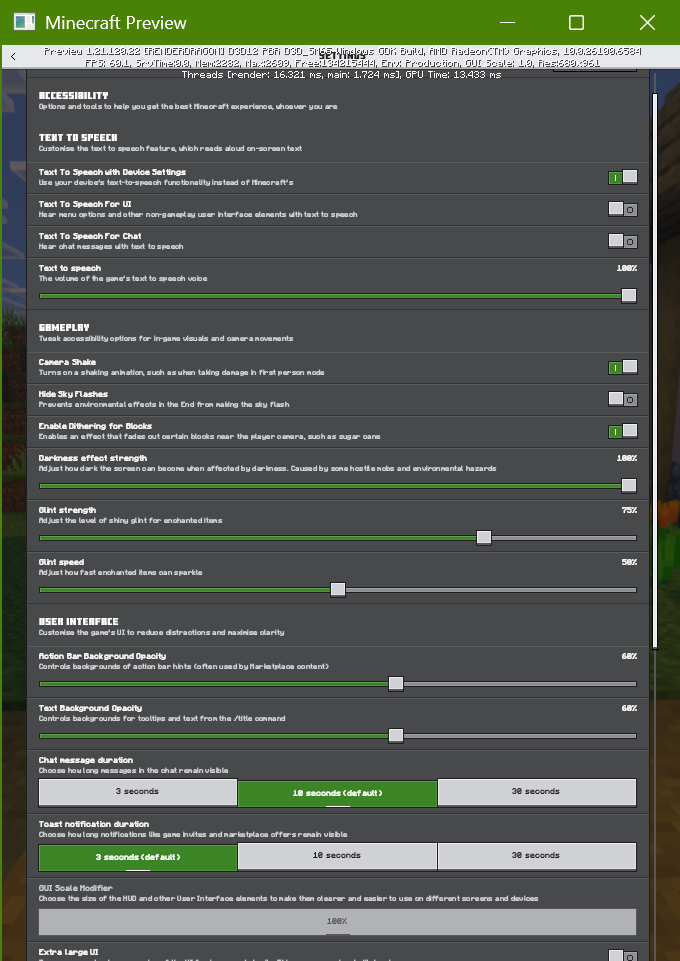Image resolution: width=680 pixels, height=961 pixels.
Task: Click the Text to speech 100% value
Action: pyautogui.click(x=627, y=268)
